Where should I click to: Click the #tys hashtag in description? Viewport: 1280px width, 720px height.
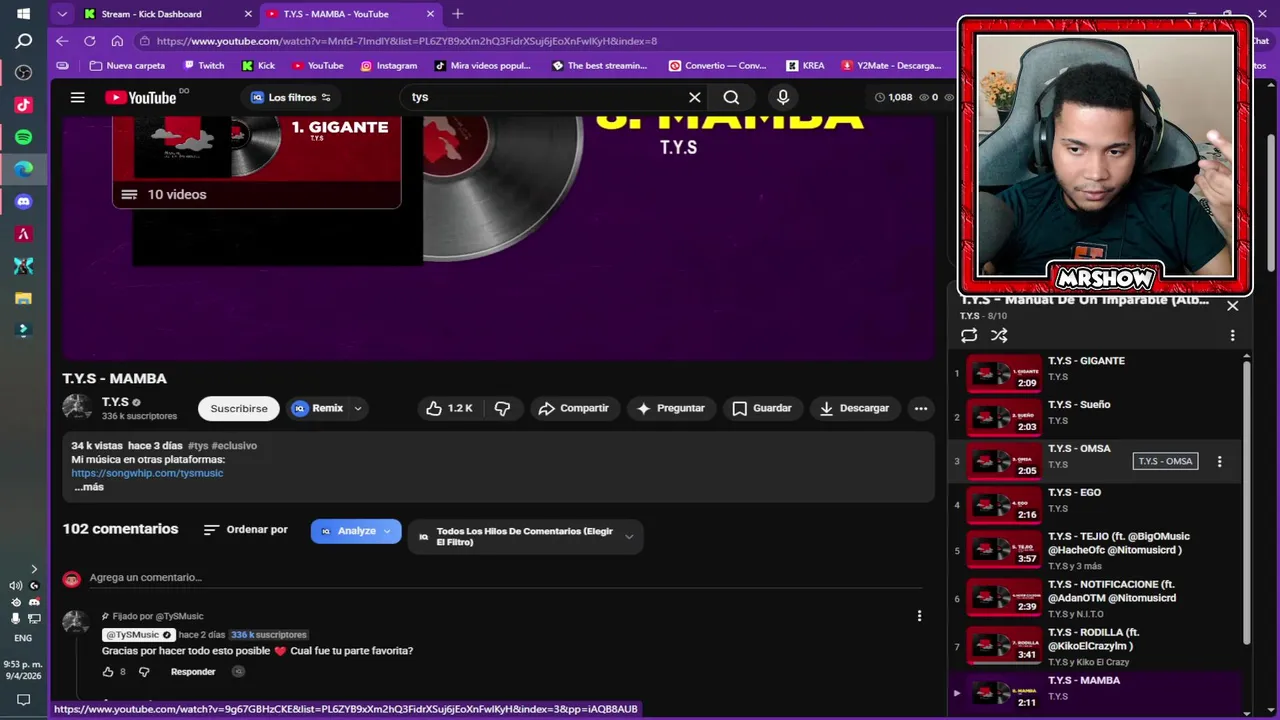tap(198, 445)
